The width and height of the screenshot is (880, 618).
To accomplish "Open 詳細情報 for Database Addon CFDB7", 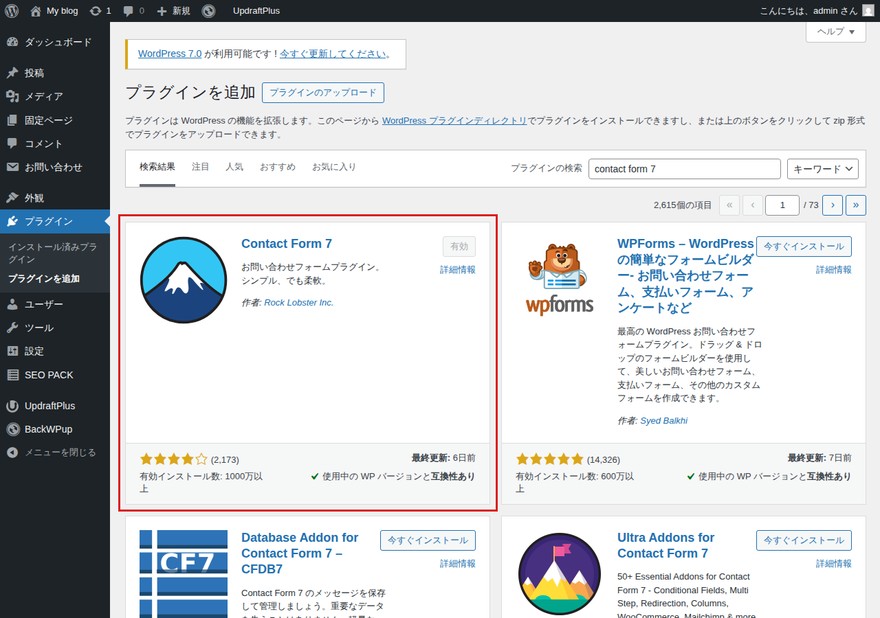I will (457, 564).
